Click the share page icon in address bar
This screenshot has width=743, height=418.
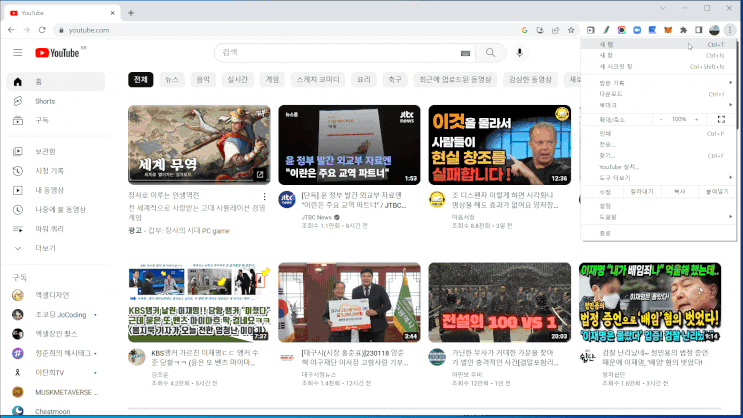point(555,30)
